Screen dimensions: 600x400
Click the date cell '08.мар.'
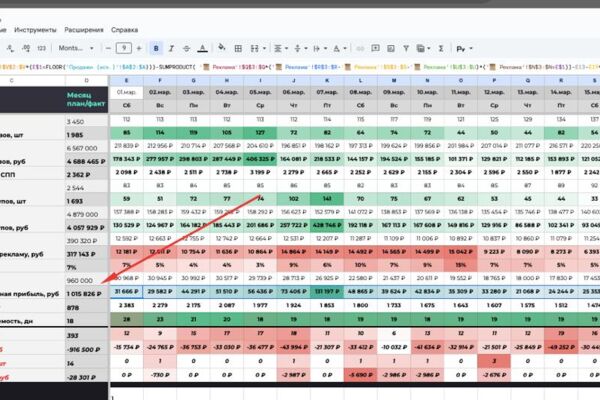[x=360, y=93]
